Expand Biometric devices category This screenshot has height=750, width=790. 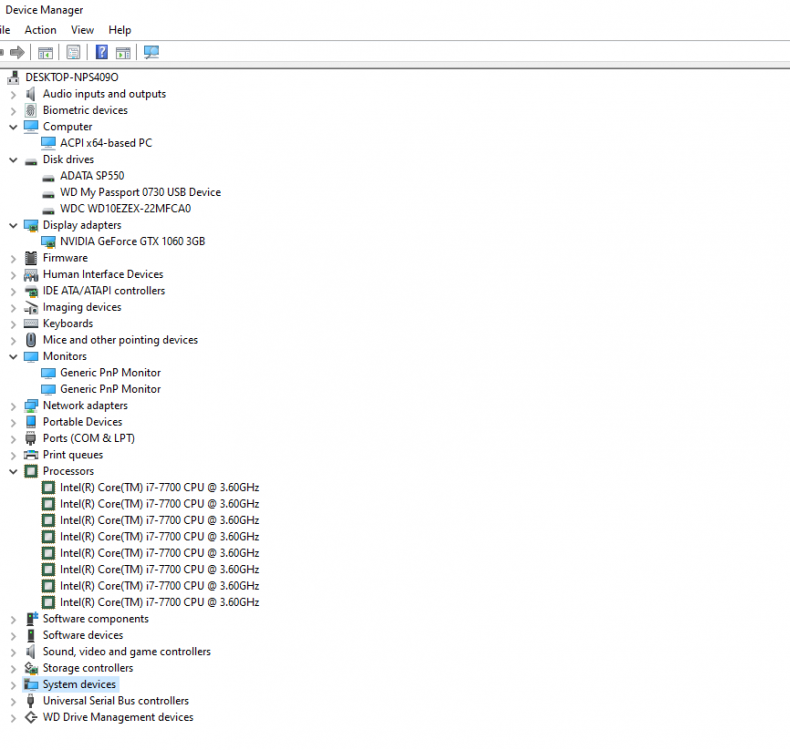click(14, 111)
